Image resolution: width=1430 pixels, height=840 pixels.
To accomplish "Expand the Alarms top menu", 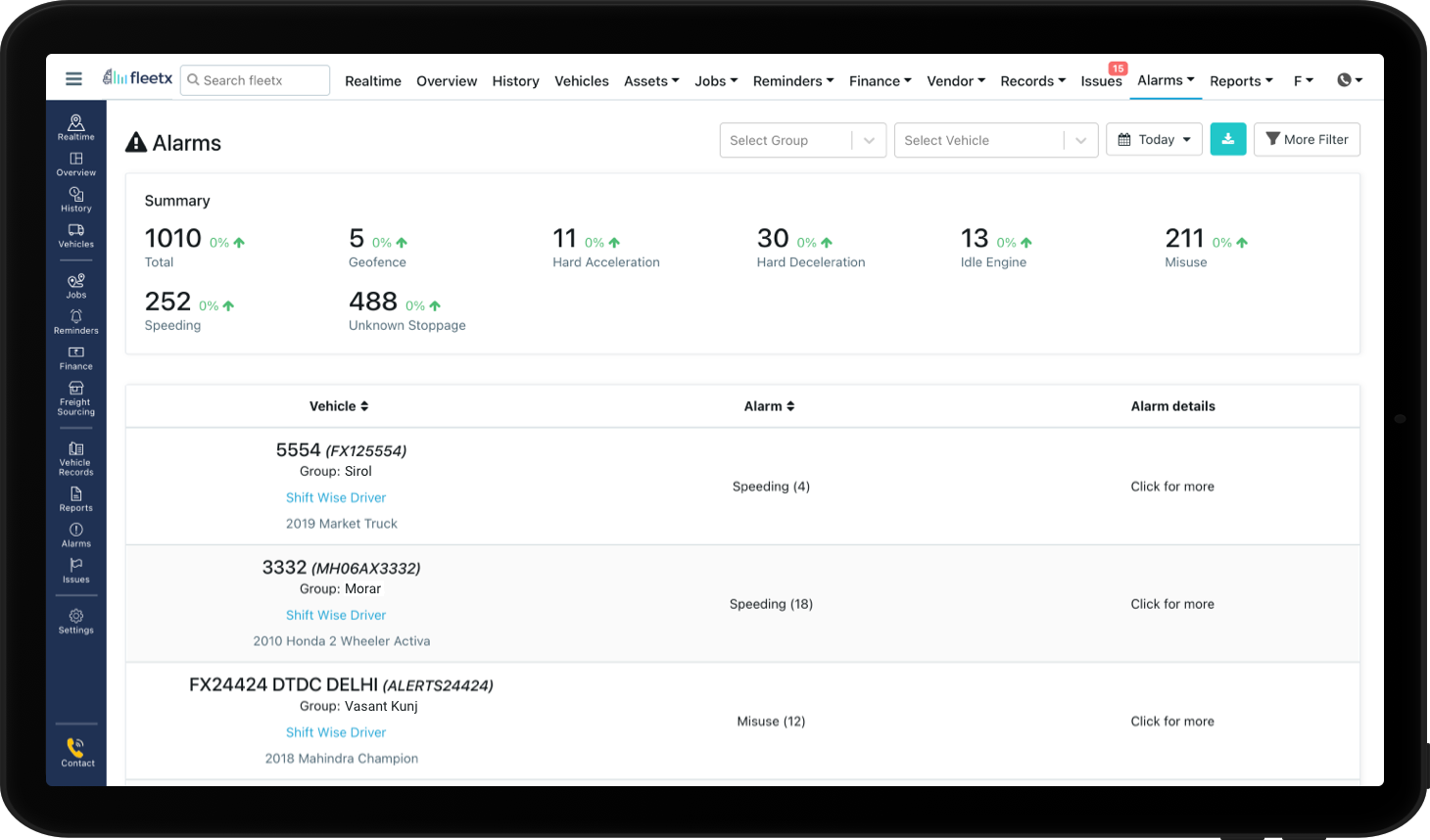I will 1166,80.
